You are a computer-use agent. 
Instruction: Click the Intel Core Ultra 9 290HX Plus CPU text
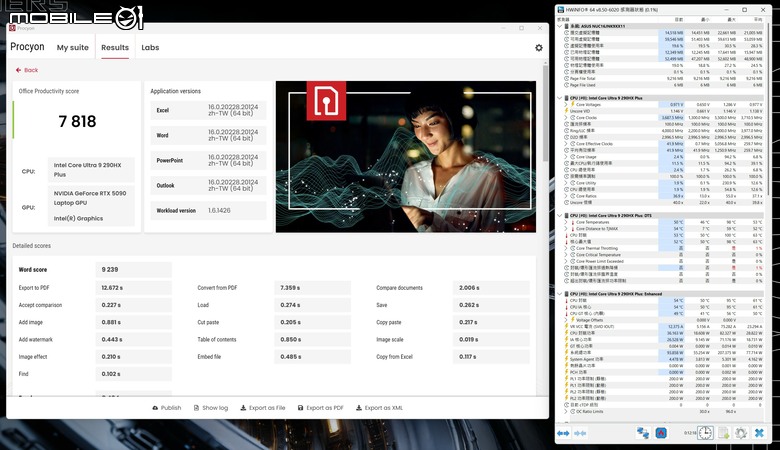(88, 170)
